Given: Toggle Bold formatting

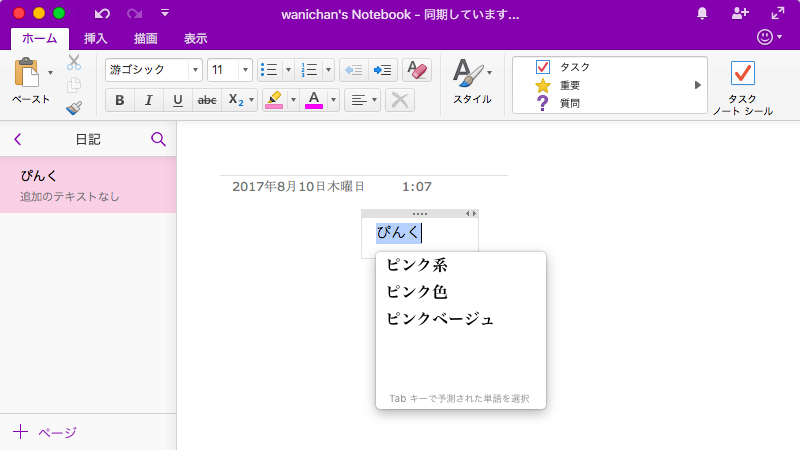Looking at the screenshot, I should (119, 100).
